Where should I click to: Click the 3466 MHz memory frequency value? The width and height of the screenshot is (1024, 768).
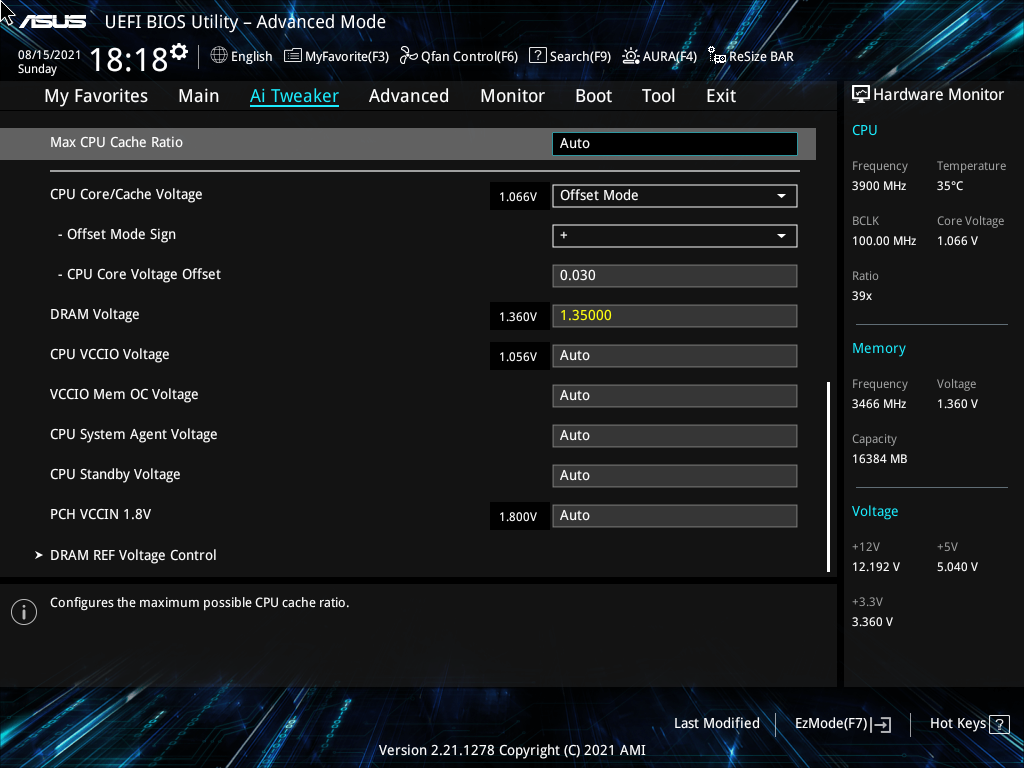[878, 404]
